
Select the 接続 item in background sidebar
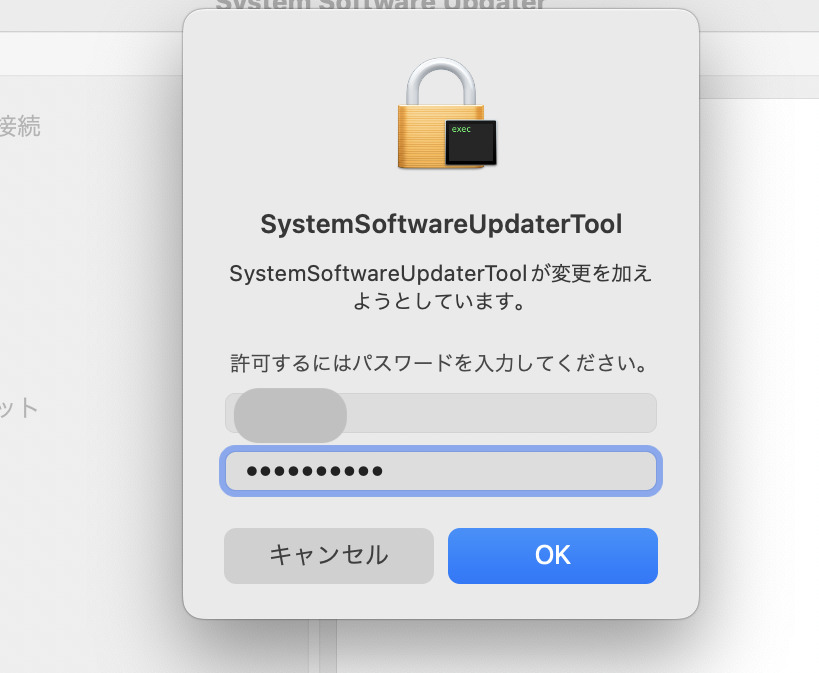(x=20, y=127)
